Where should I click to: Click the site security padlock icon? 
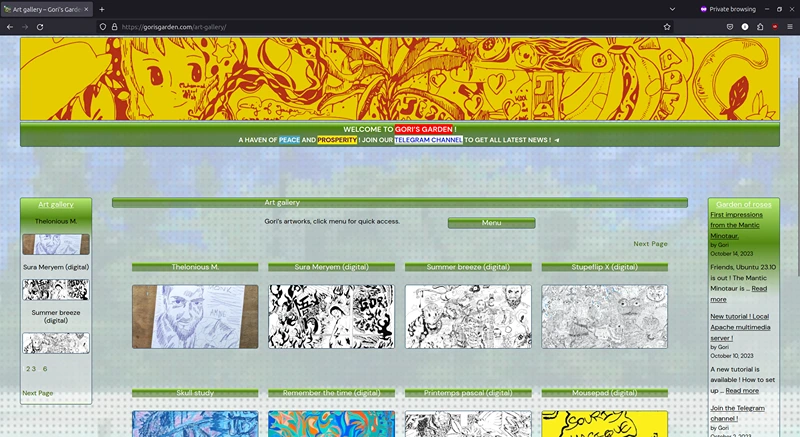pos(114,27)
